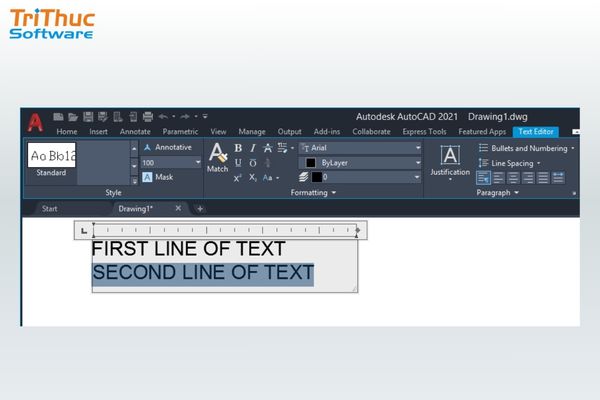Open the text height 100 dropdown

[197, 163]
